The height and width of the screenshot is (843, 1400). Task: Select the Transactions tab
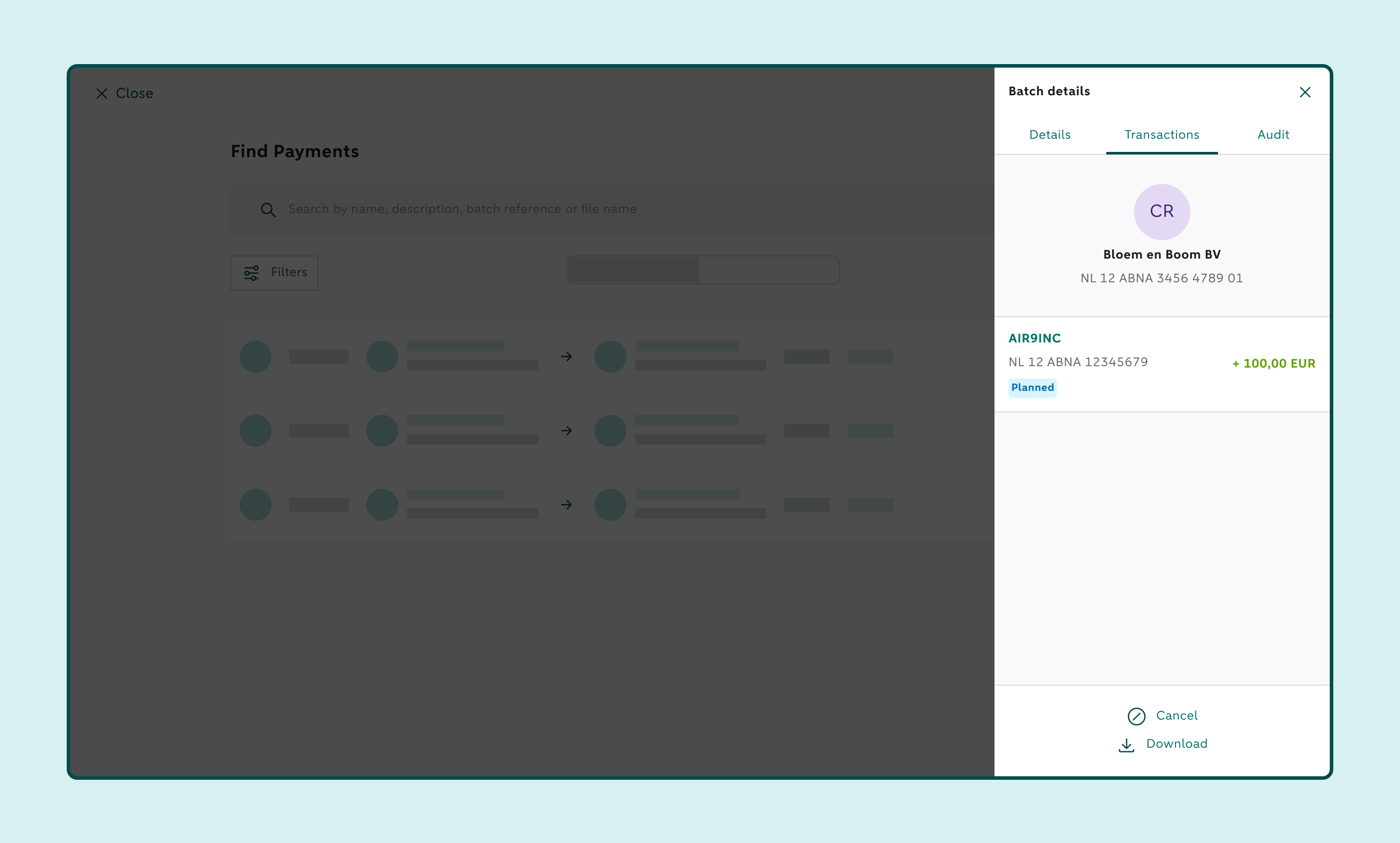(1162, 135)
